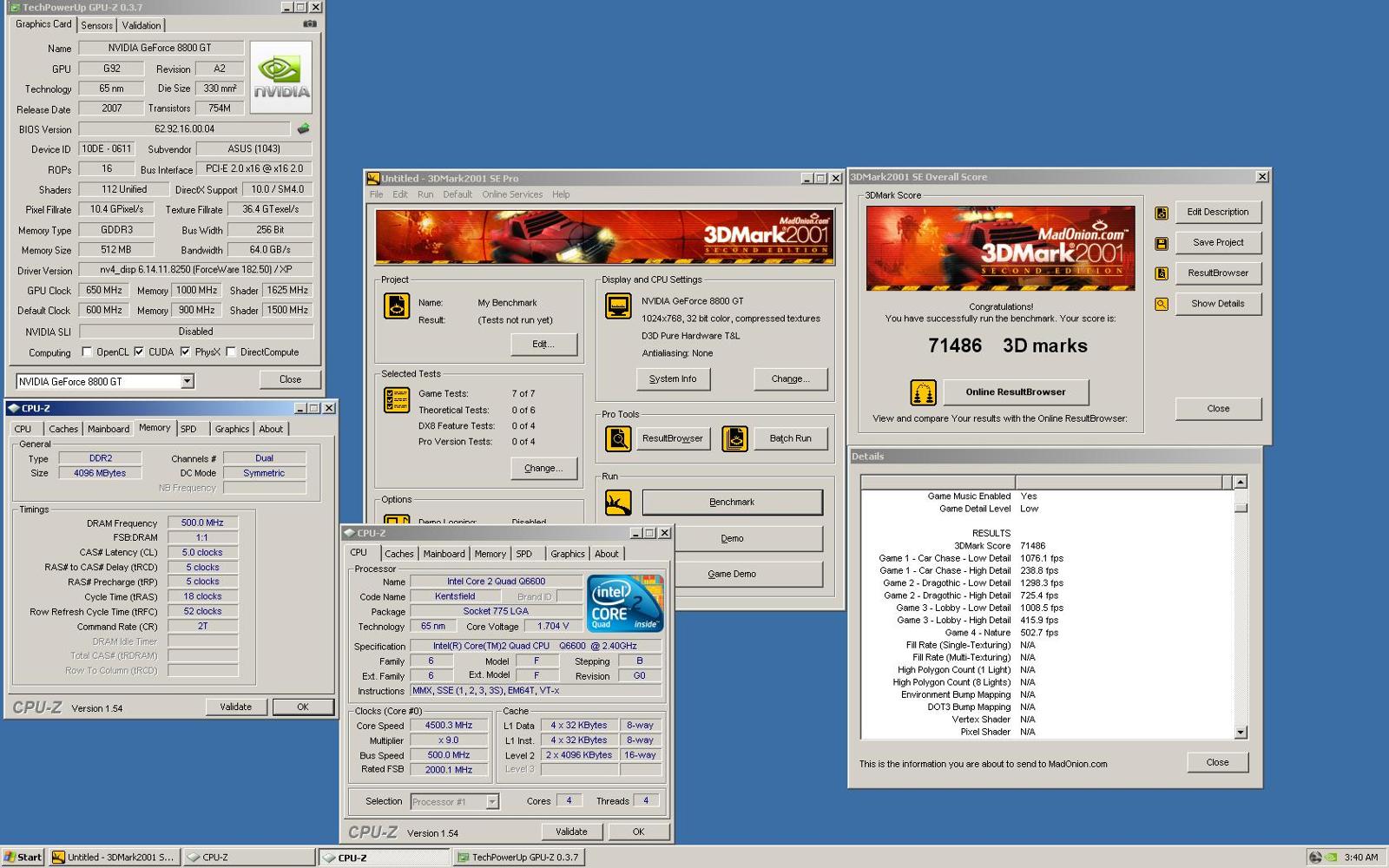Open Graphics tab in front CPU-Z window
This screenshot has height=868, width=1389.
click(568, 554)
